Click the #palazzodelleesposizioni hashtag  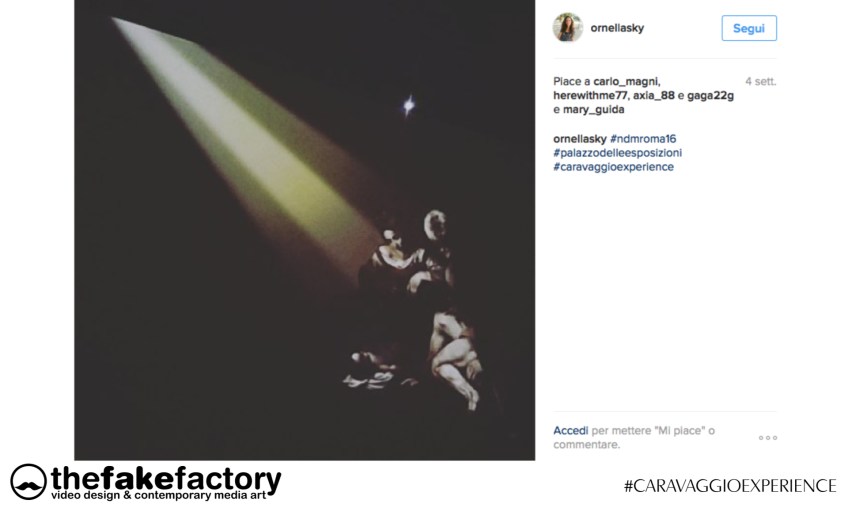617,153
